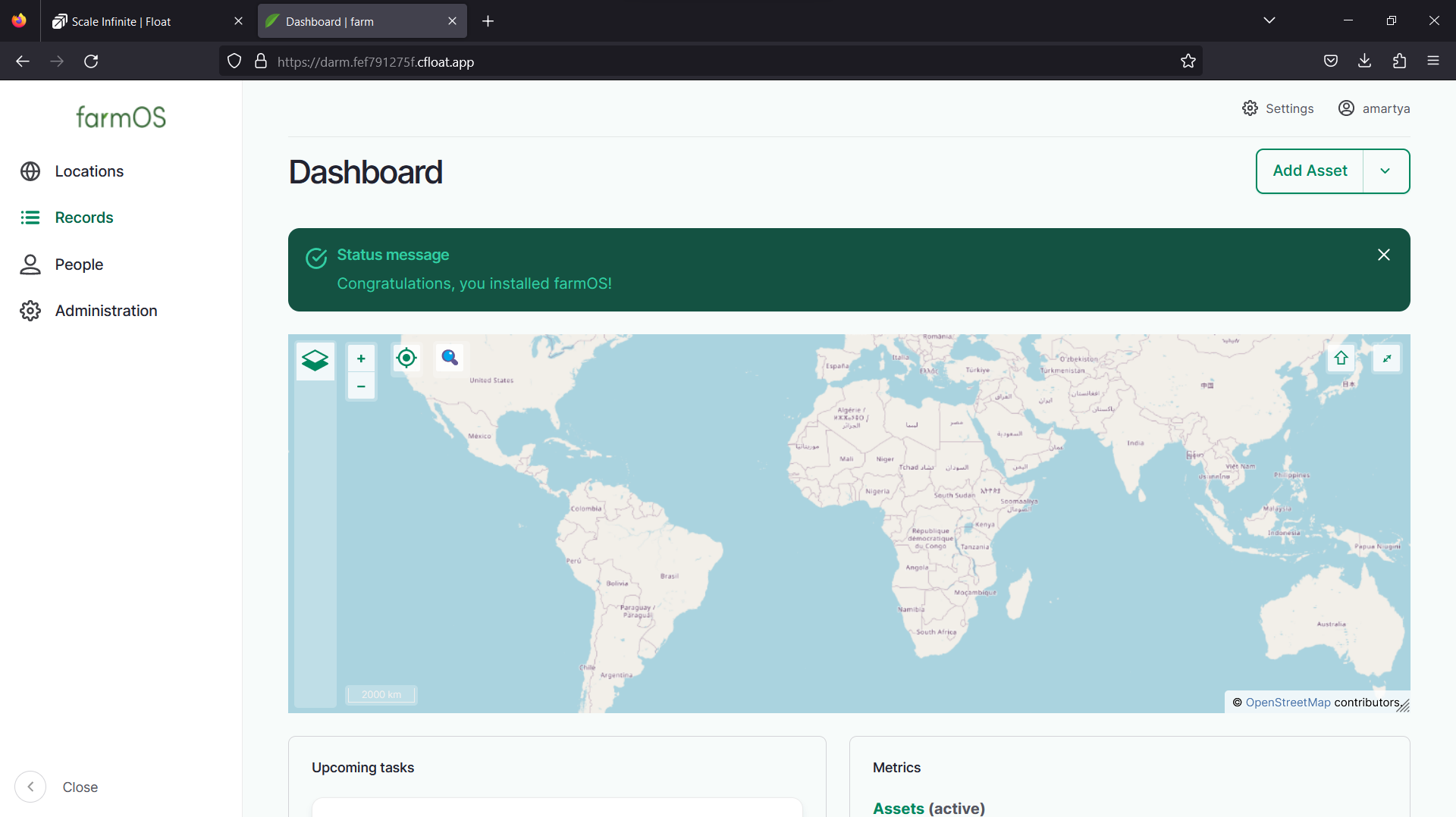The width and height of the screenshot is (1456, 817).
Task: Bookmark this page with the star
Action: [x=1188, y=61]
